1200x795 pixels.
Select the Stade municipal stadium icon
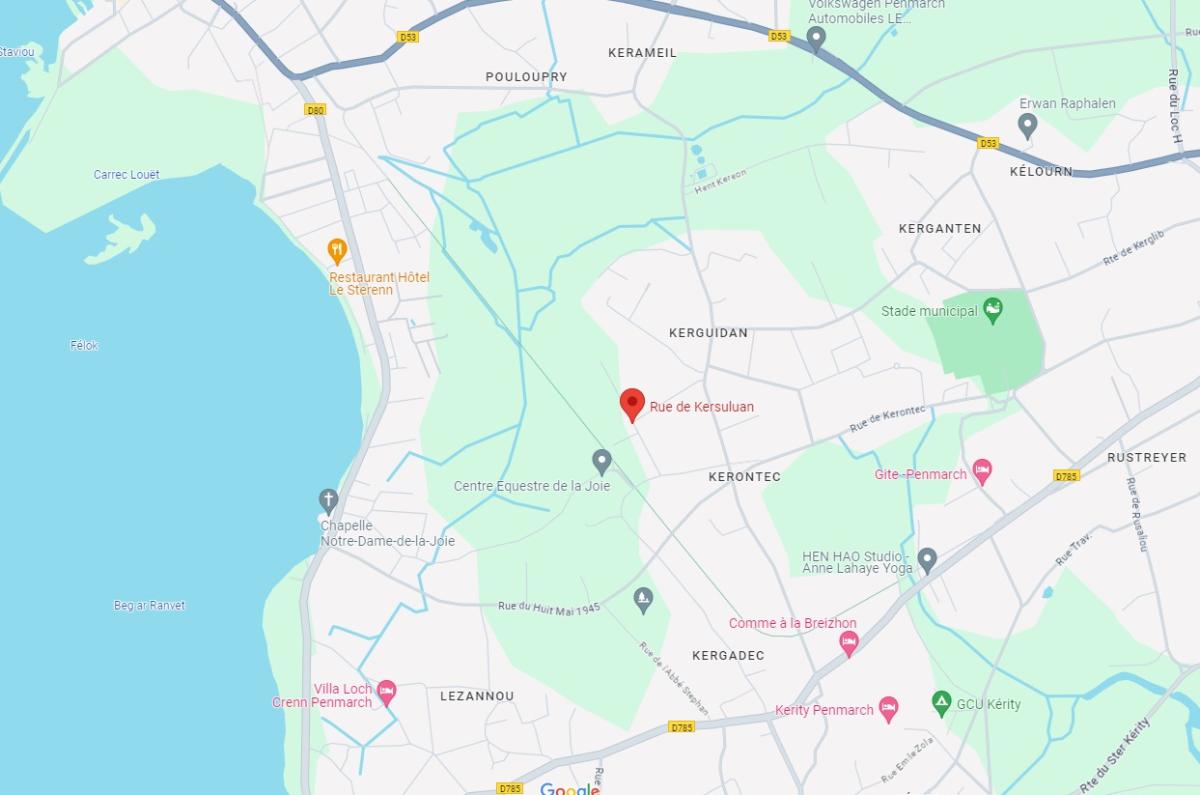[x=992, y=310]
